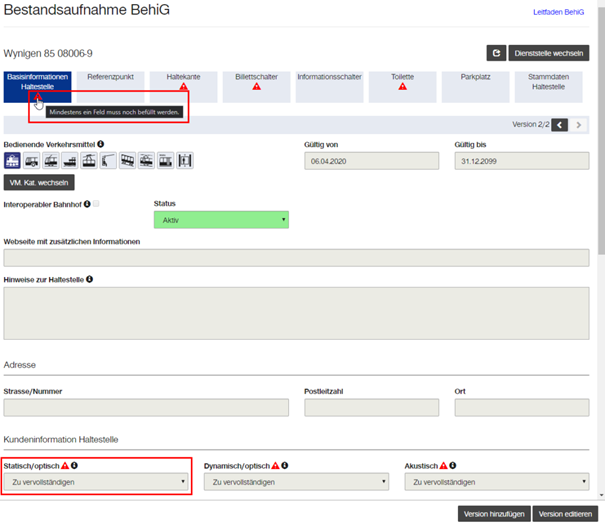The height and width of the screenshot is (527, 605).
Task: Toggle the Interoperabler Bahnhof checkbox
Action: pyautogui.click(x=96, y=203)
